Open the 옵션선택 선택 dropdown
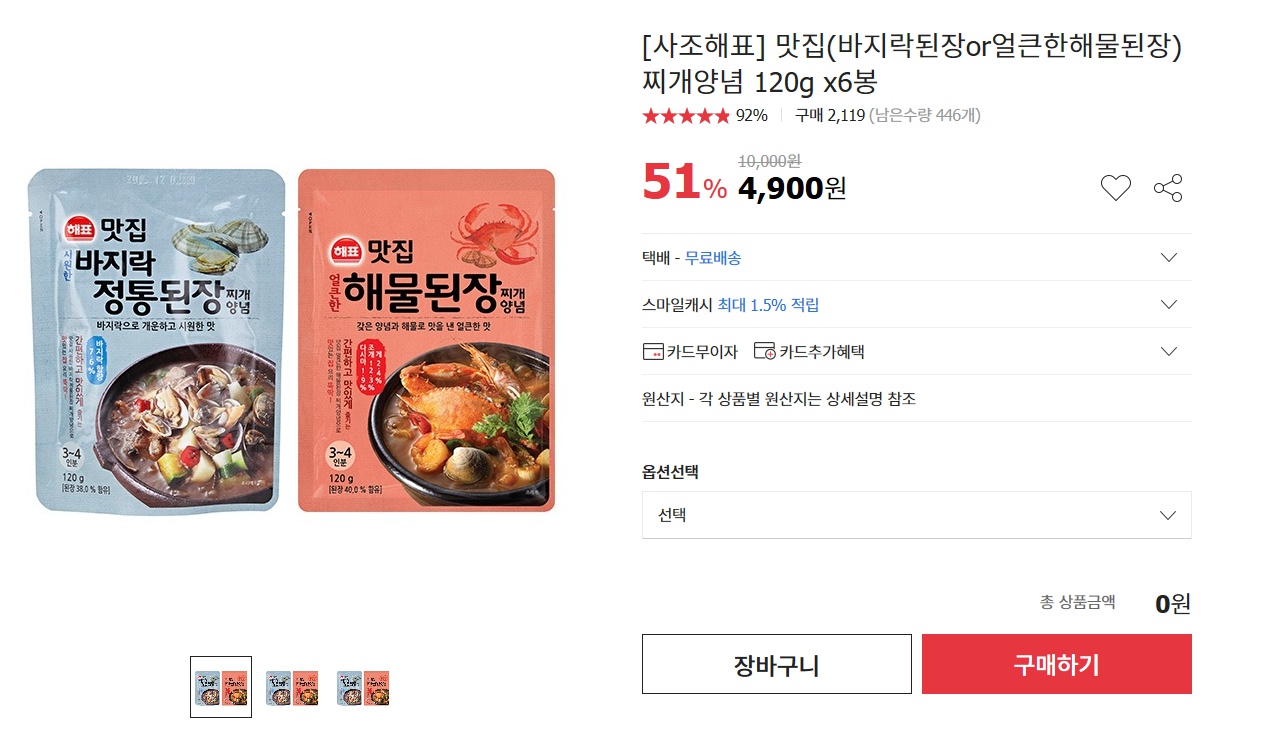Viewport: 1281px width, 749px height. click(x=916, y=515)
